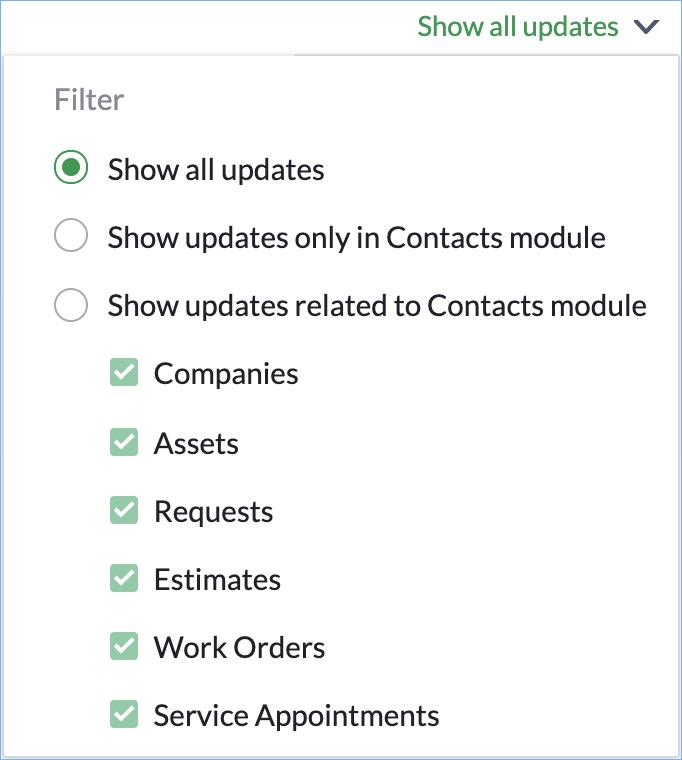
Task: Toggle the Assets checkbox
Action: pos(124,442)
